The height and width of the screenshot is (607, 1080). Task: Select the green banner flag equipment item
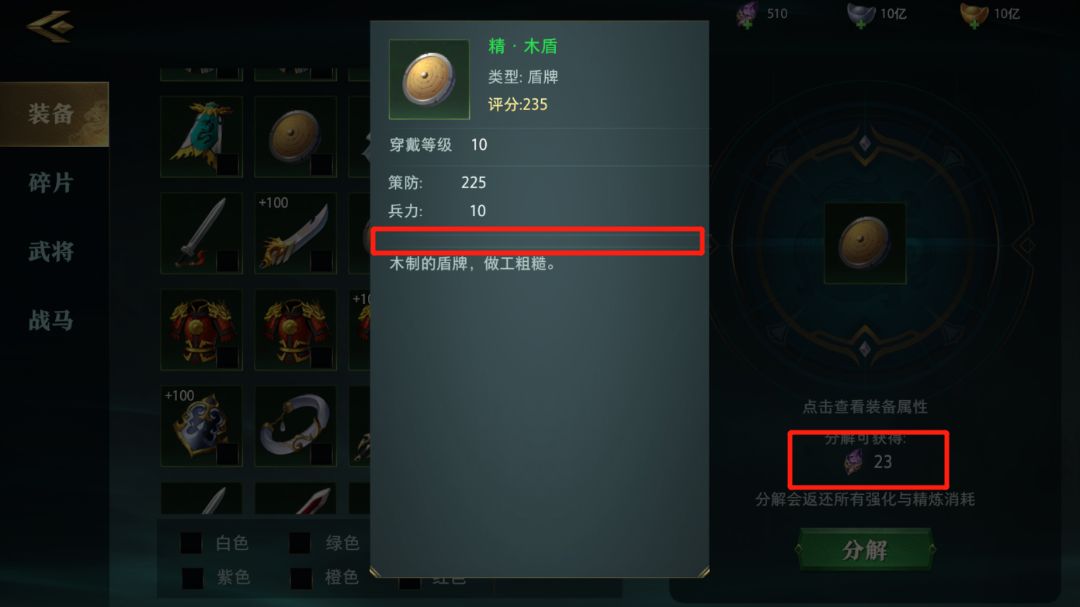(x=201, y=136)
